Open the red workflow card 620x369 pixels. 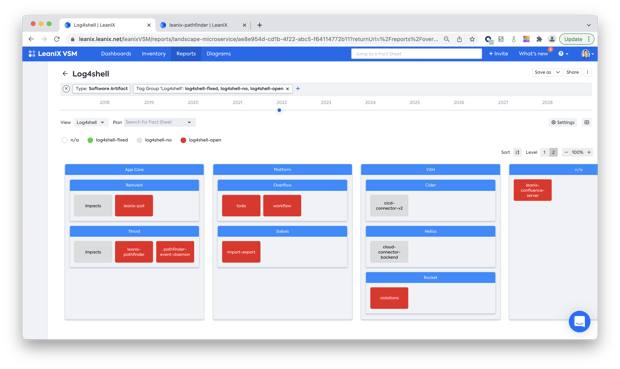coord(282,206)
